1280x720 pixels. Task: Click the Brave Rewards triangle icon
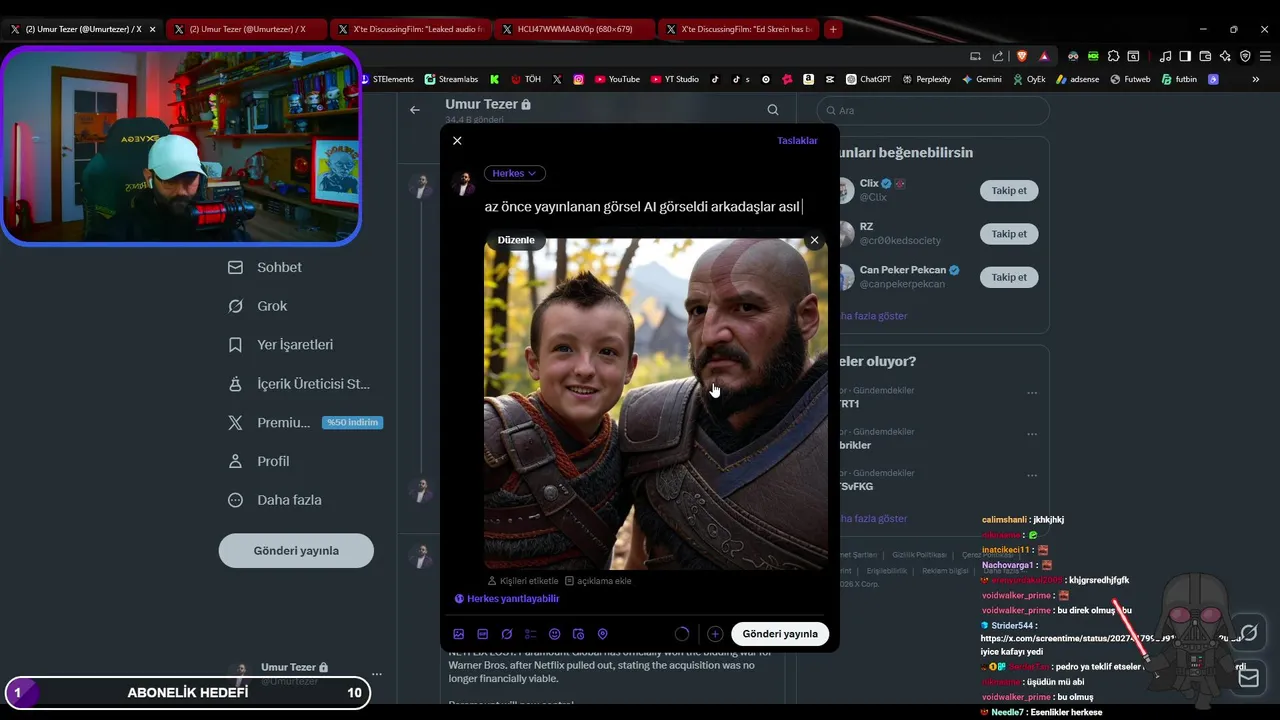(1044, 56)
